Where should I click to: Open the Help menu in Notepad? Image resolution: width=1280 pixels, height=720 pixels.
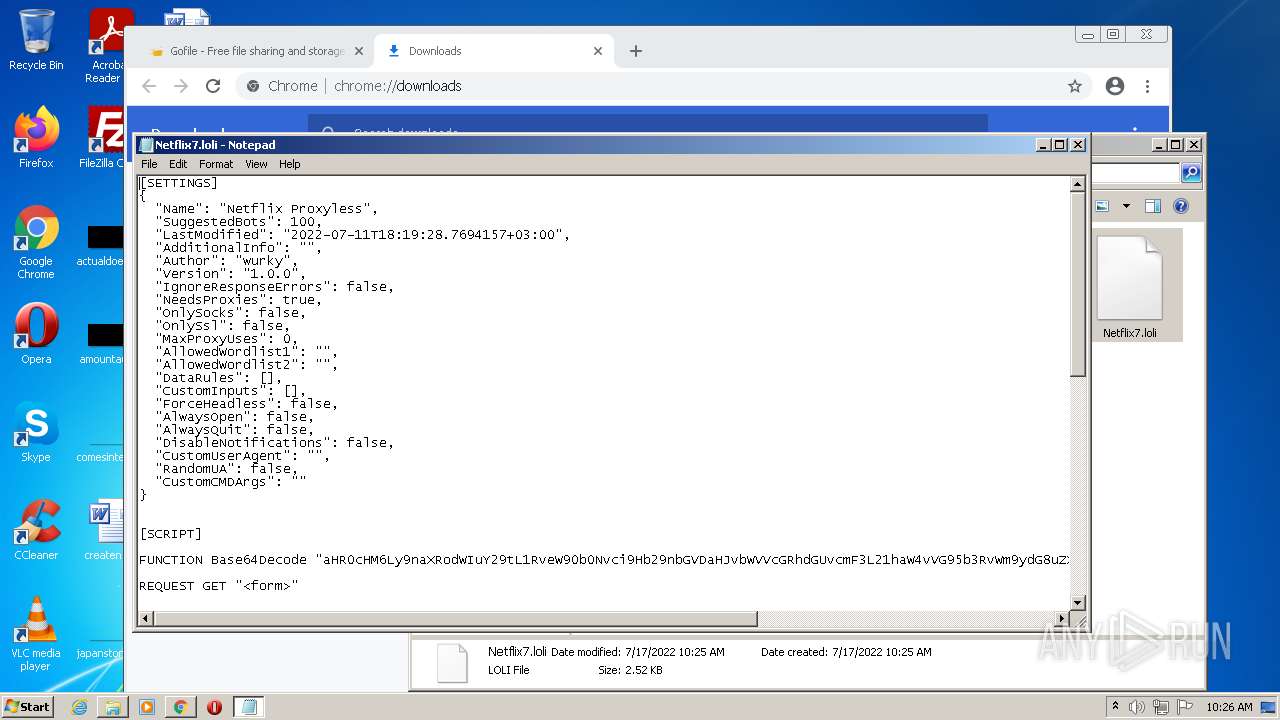(x=289, y=164)
